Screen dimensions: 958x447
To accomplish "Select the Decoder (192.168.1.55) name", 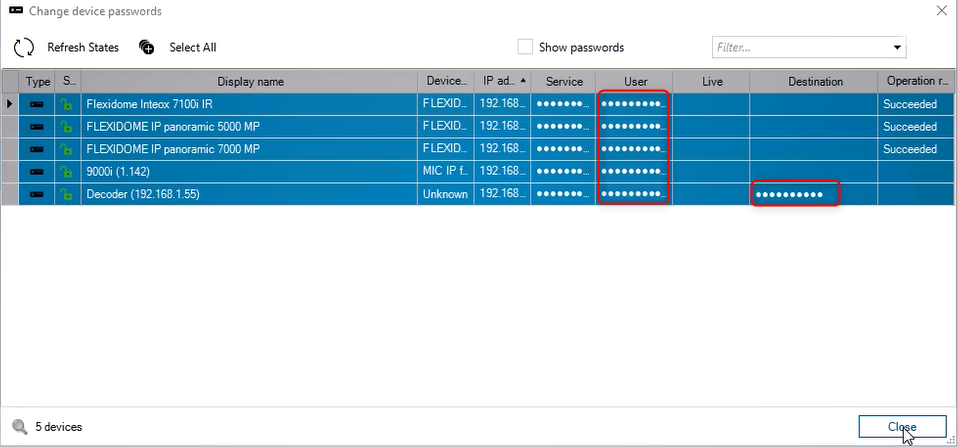I will click(143, 194).
